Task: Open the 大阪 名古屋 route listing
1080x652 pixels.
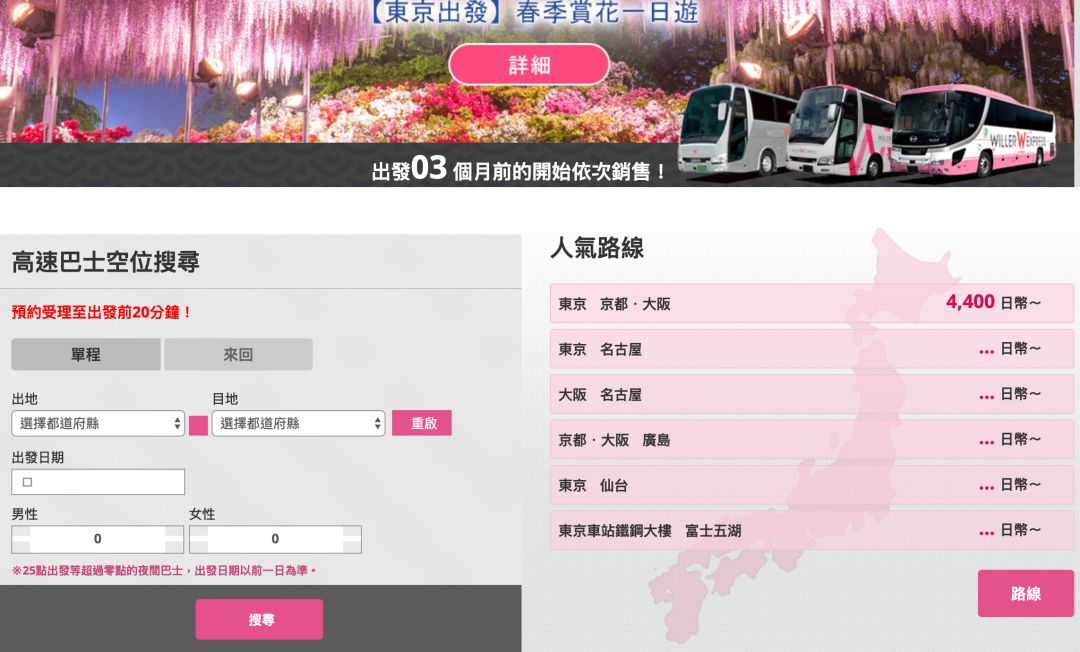Action: tap(810, 394)
